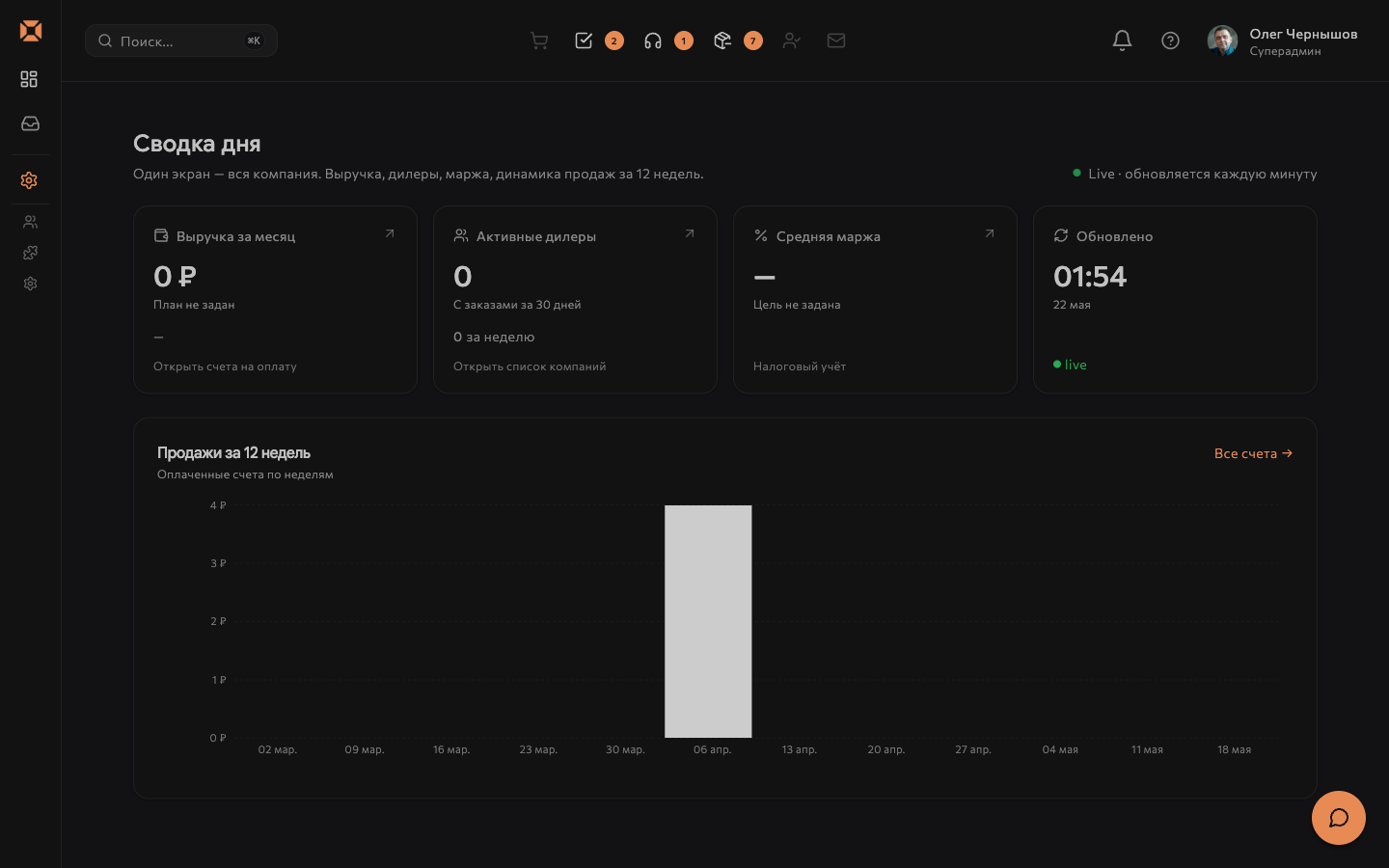
Task: Click the percent icon beside Средняя маржа
Action: point(761,235)
